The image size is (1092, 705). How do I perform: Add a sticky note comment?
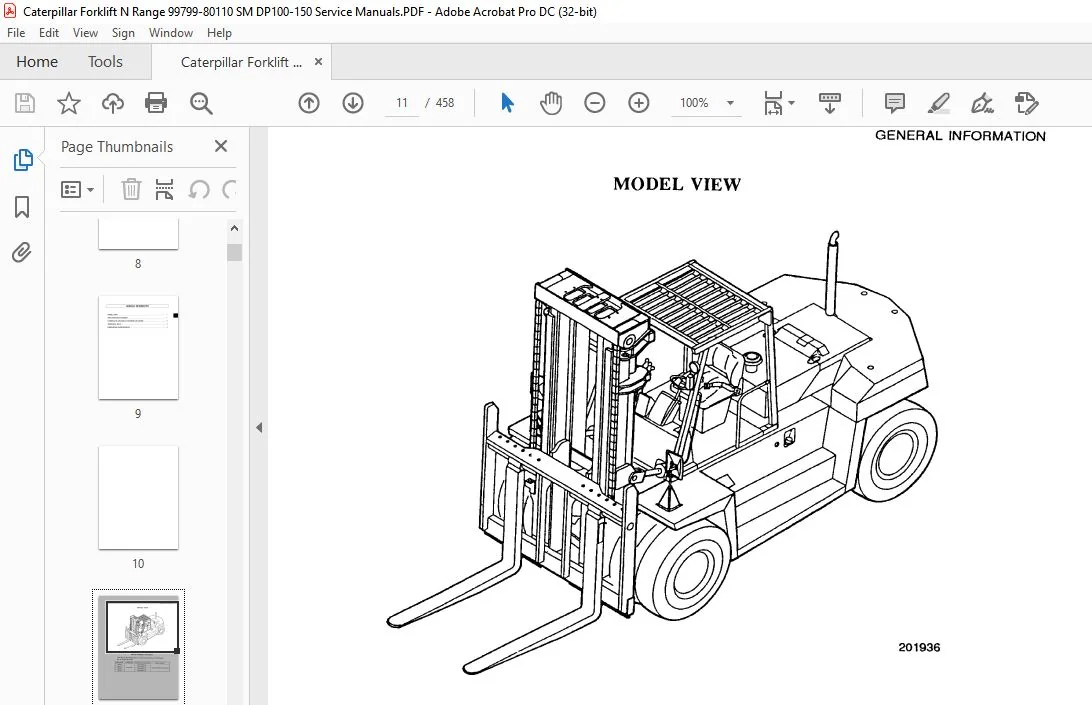(895, 103)
